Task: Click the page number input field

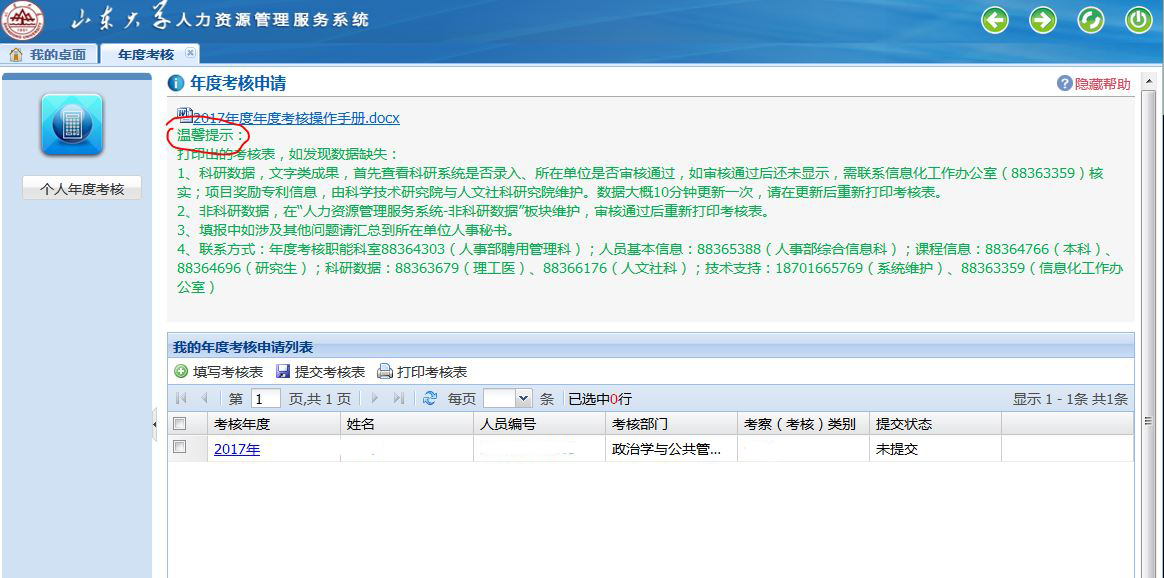Action: tap(265, 399)
